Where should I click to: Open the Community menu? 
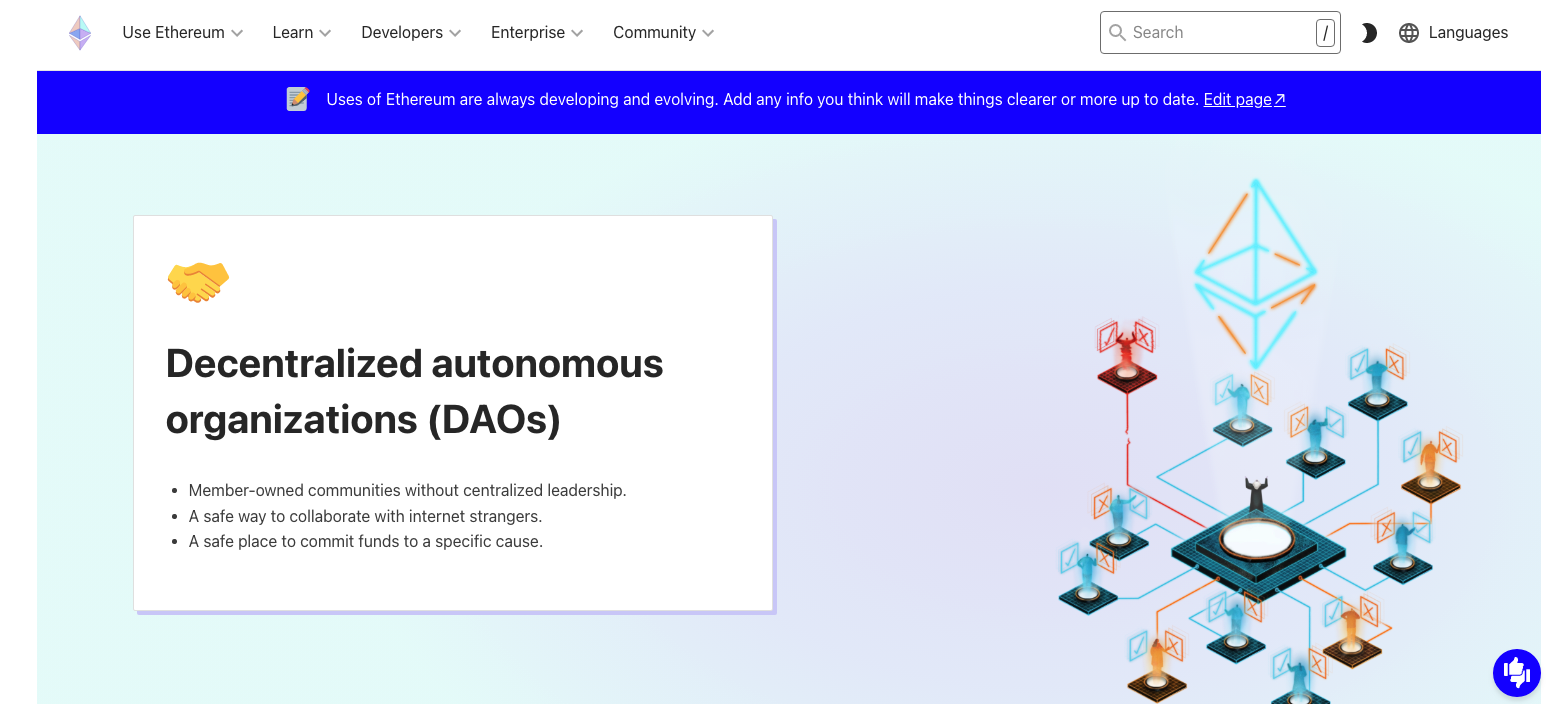pos(664,33)
